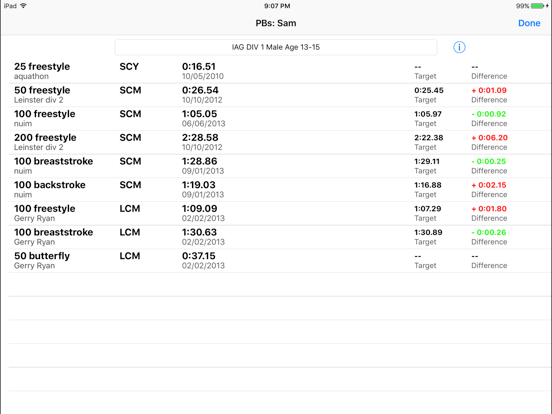This screenshot has height=414, width=552.
Task: Click target time 1:29.11
Action: [427, 161]
